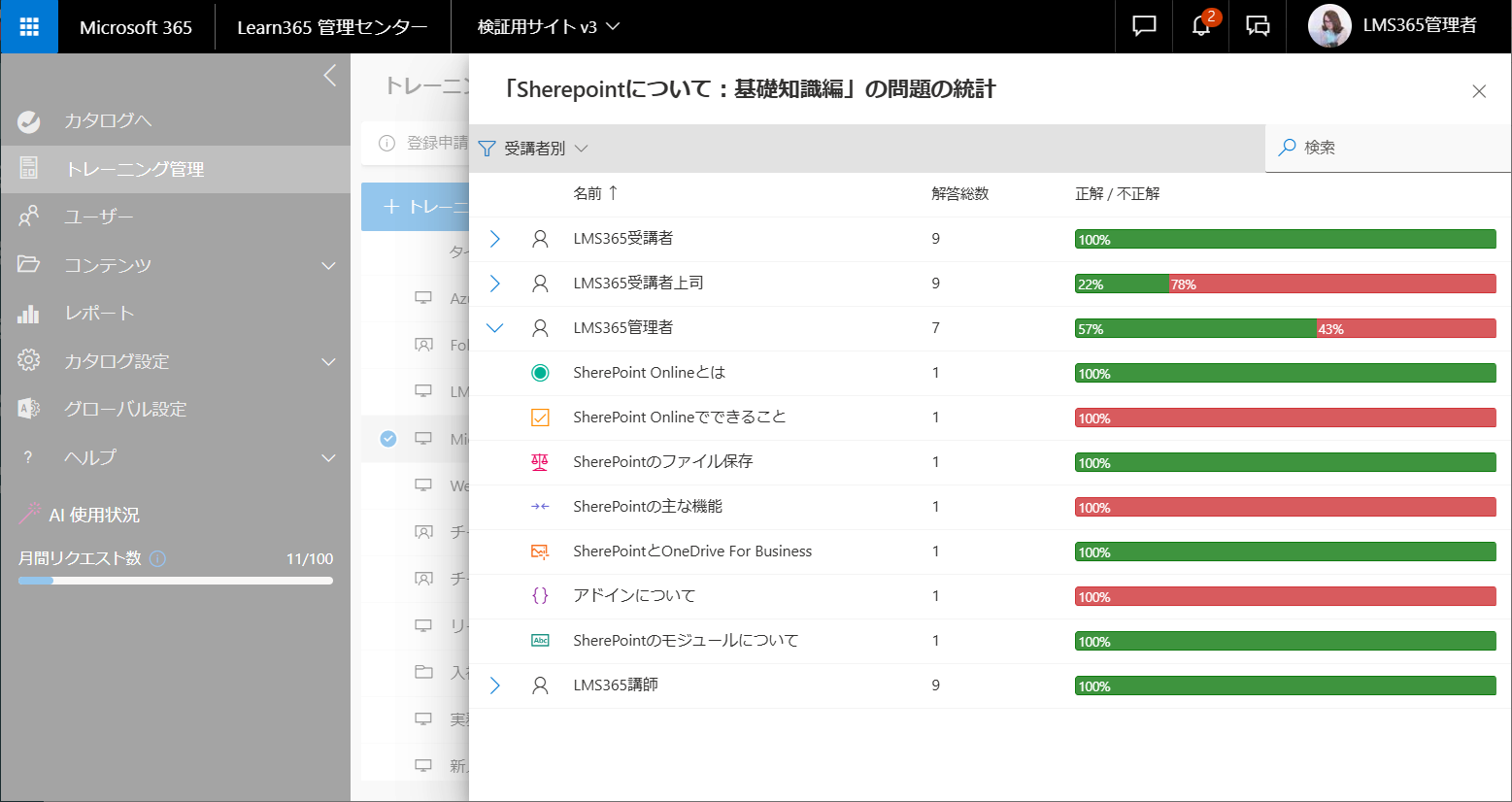Click the magnifier icon in search box
This screenshot has height=802, width=1512.
click(x=1288, y=148)
